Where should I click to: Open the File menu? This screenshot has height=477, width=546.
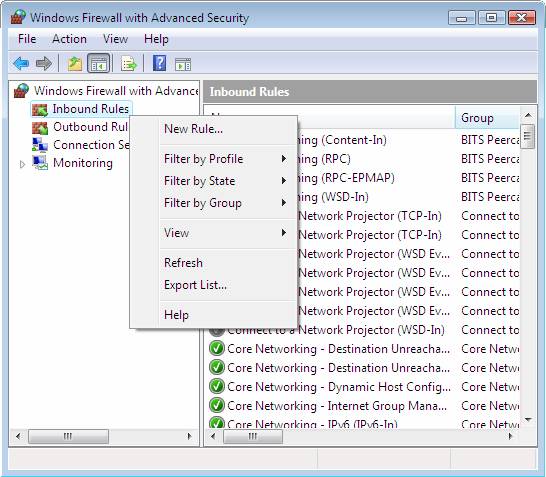(x=27, y=39)
